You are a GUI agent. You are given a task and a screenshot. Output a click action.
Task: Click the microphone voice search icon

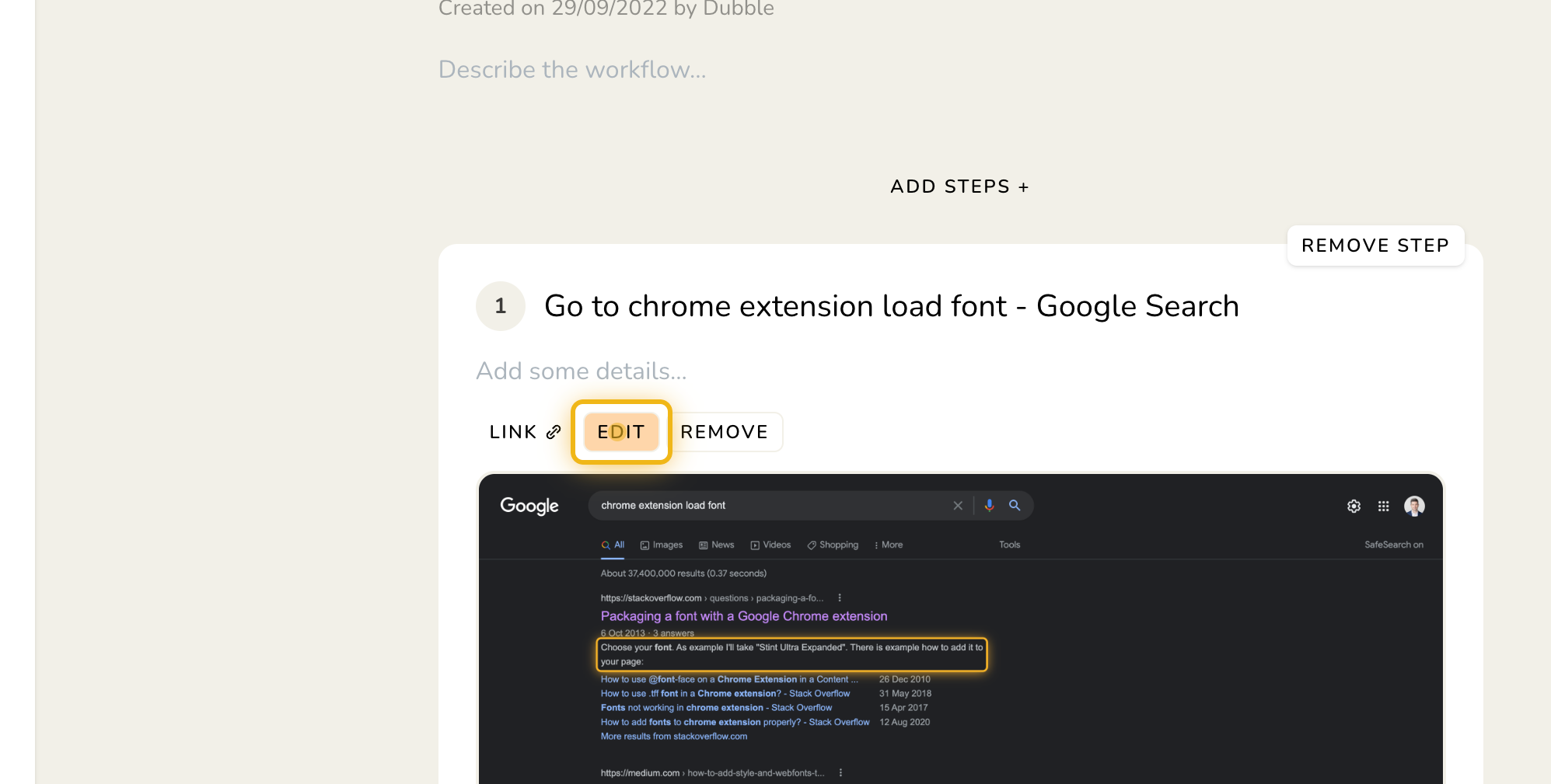pos(989,506)
